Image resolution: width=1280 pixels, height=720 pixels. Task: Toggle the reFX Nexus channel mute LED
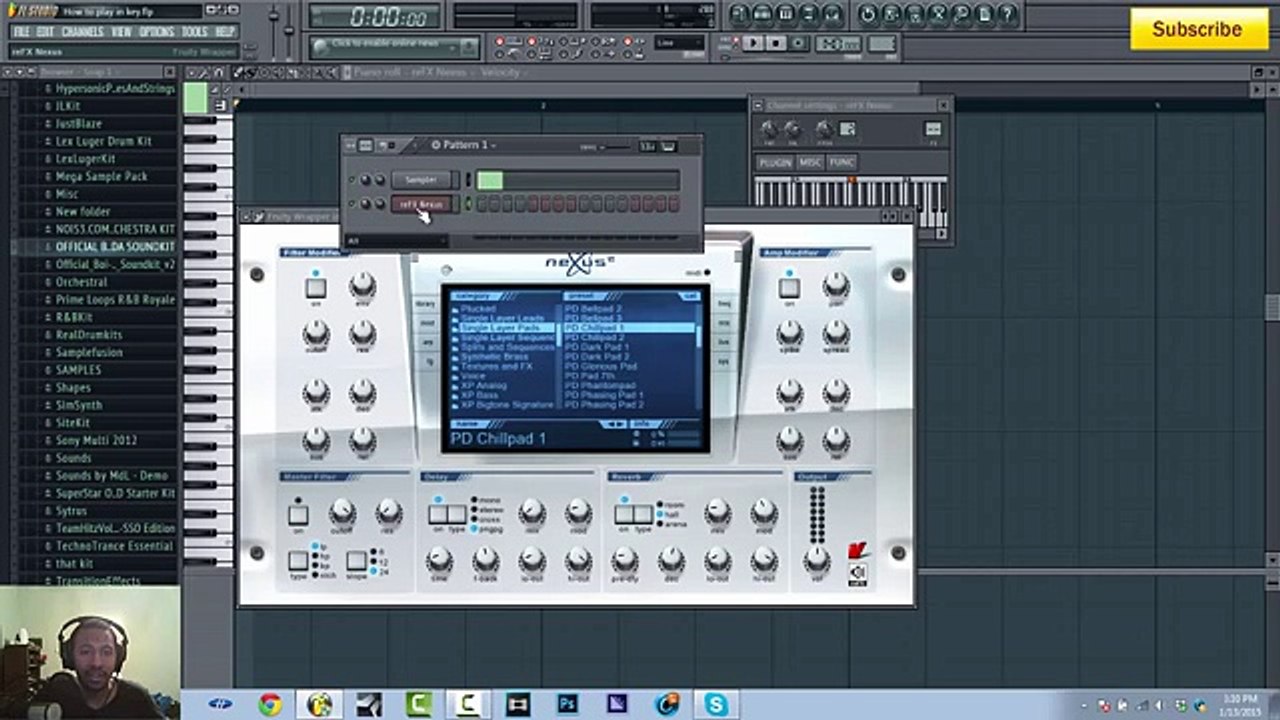click(x=352, y=204)
